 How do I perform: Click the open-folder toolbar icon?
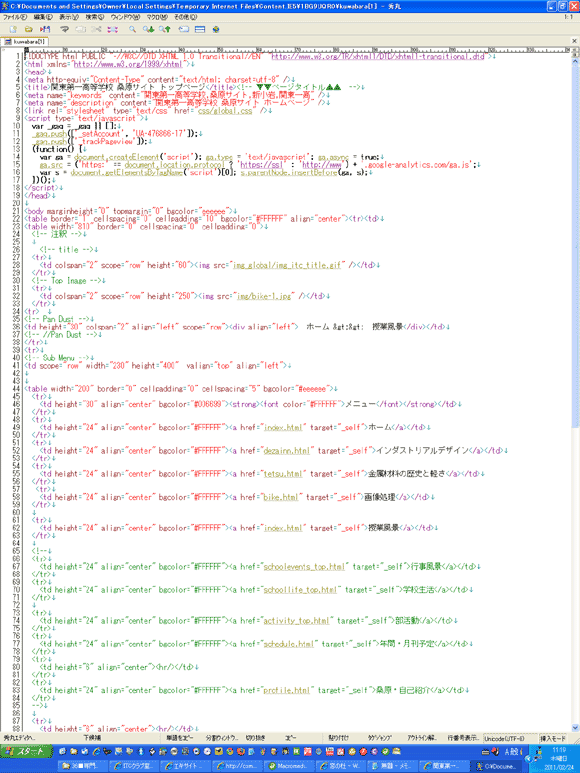(29, 29)
